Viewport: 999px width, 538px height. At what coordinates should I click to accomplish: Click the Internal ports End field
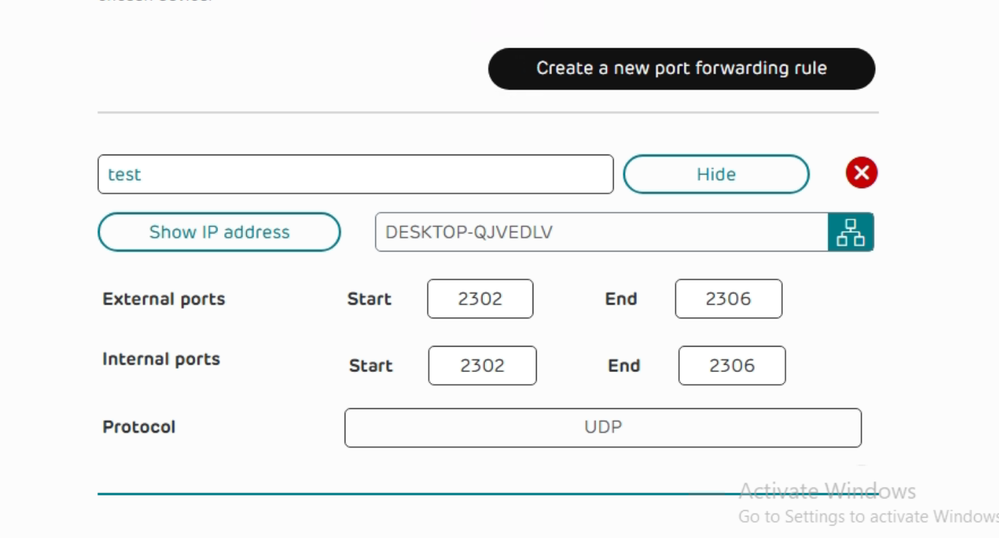[x=732, y=365]
